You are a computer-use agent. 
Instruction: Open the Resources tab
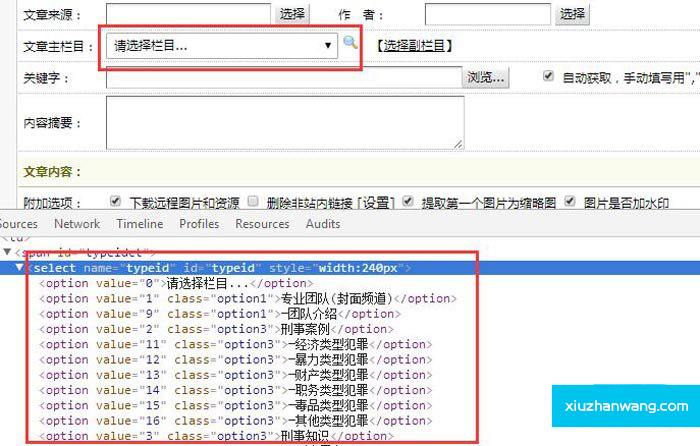(x=262, y=224)
